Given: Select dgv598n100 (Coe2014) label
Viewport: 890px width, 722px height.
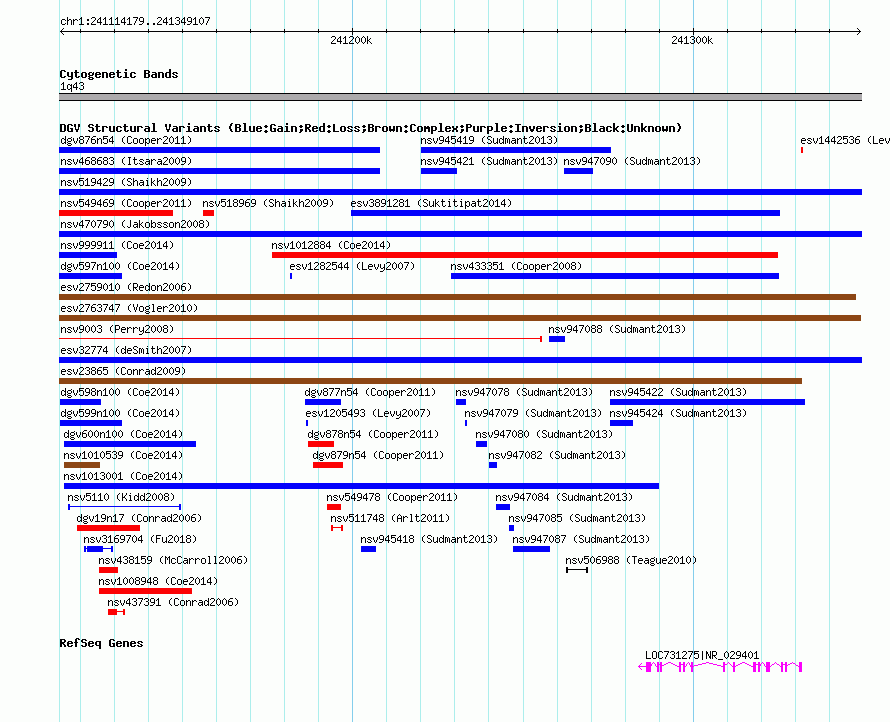Looking at the screenshot, I should pos(120,392).
